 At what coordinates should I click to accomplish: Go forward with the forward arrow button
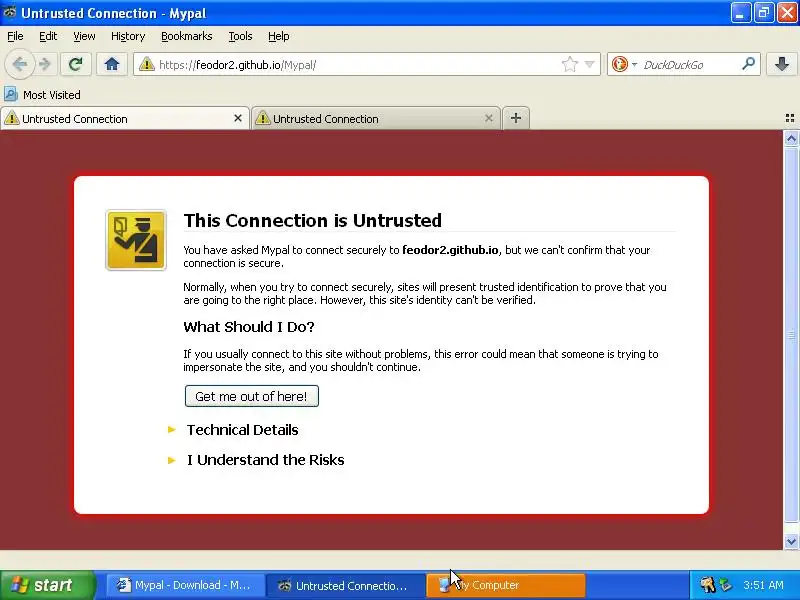coord(45,64)
